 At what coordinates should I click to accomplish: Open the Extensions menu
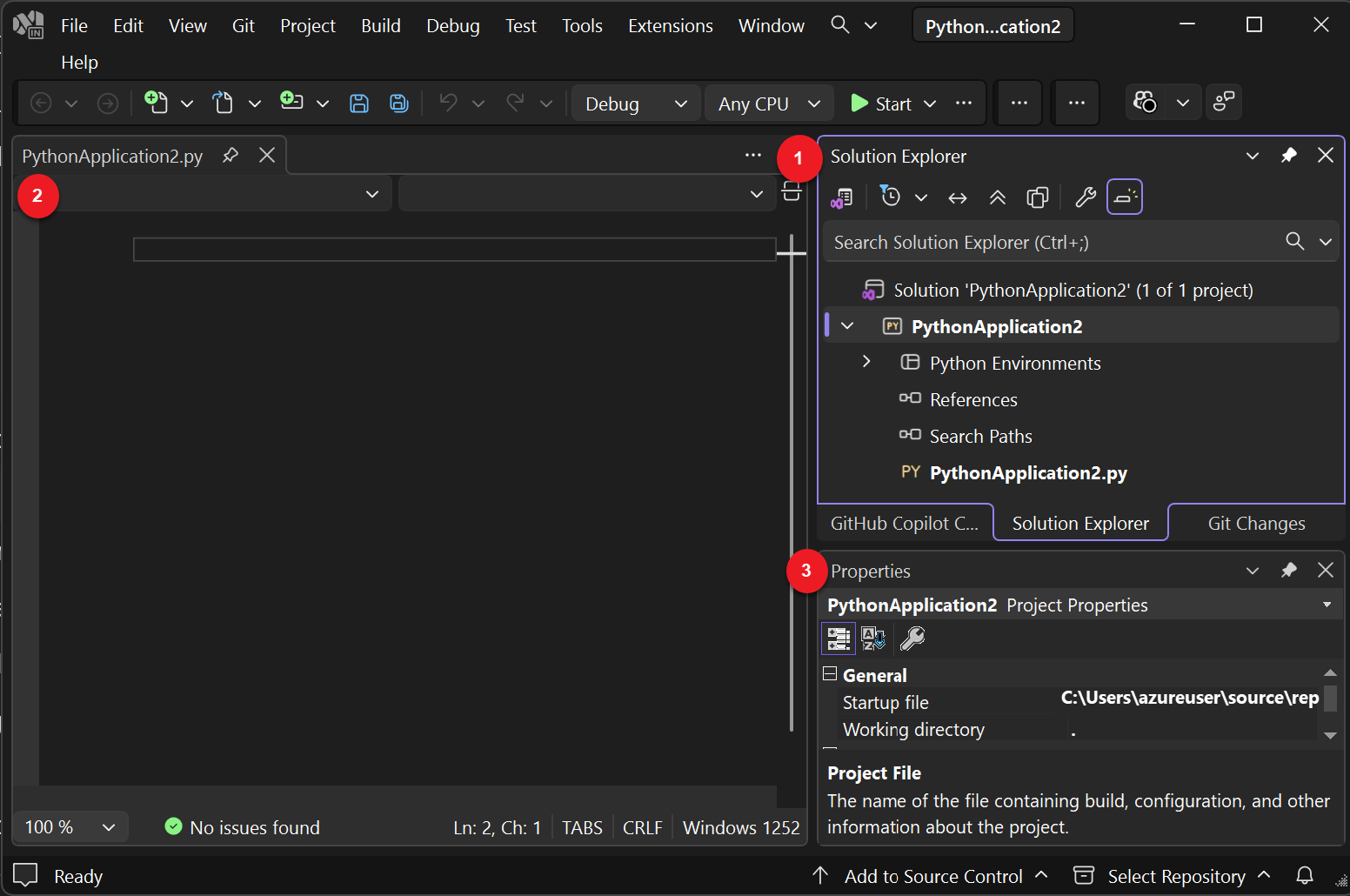pyautogui.click(x=670, y=25)
